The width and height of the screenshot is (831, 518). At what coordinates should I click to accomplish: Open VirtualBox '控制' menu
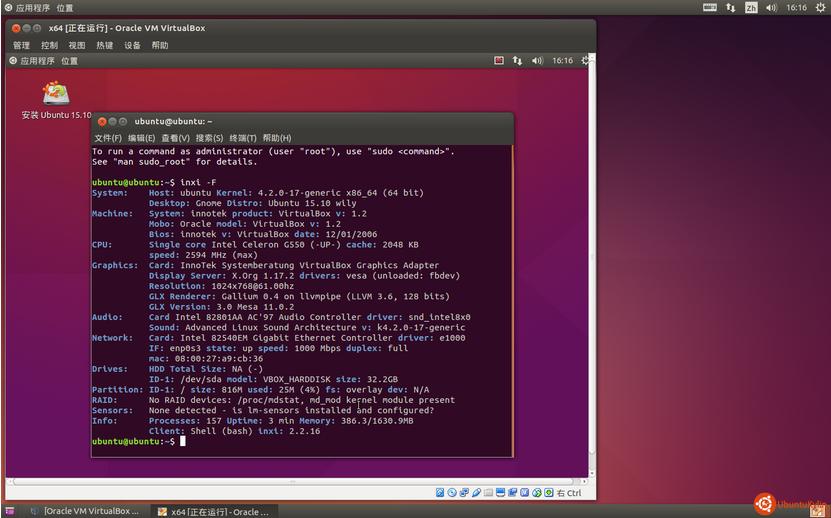[x=49, y=45]
